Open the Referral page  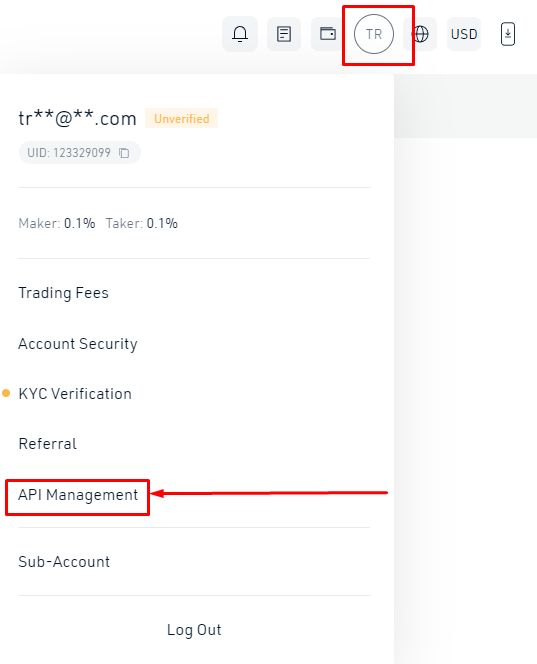pos(48,444)
